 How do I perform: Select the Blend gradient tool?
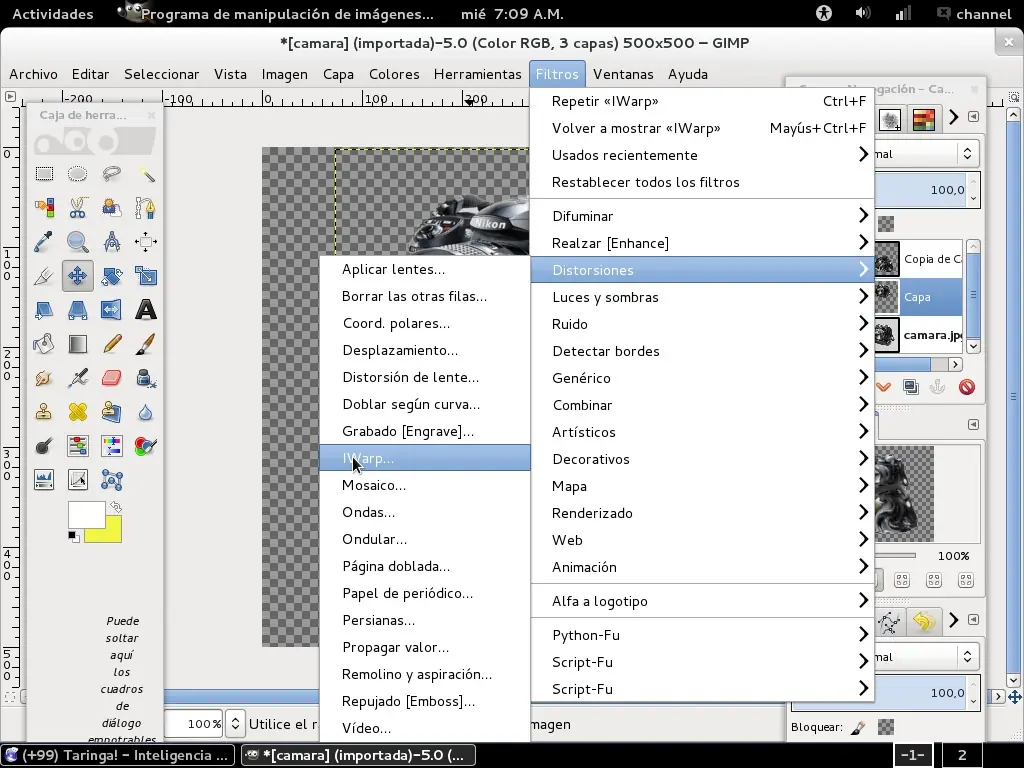[x=78, y=344]
